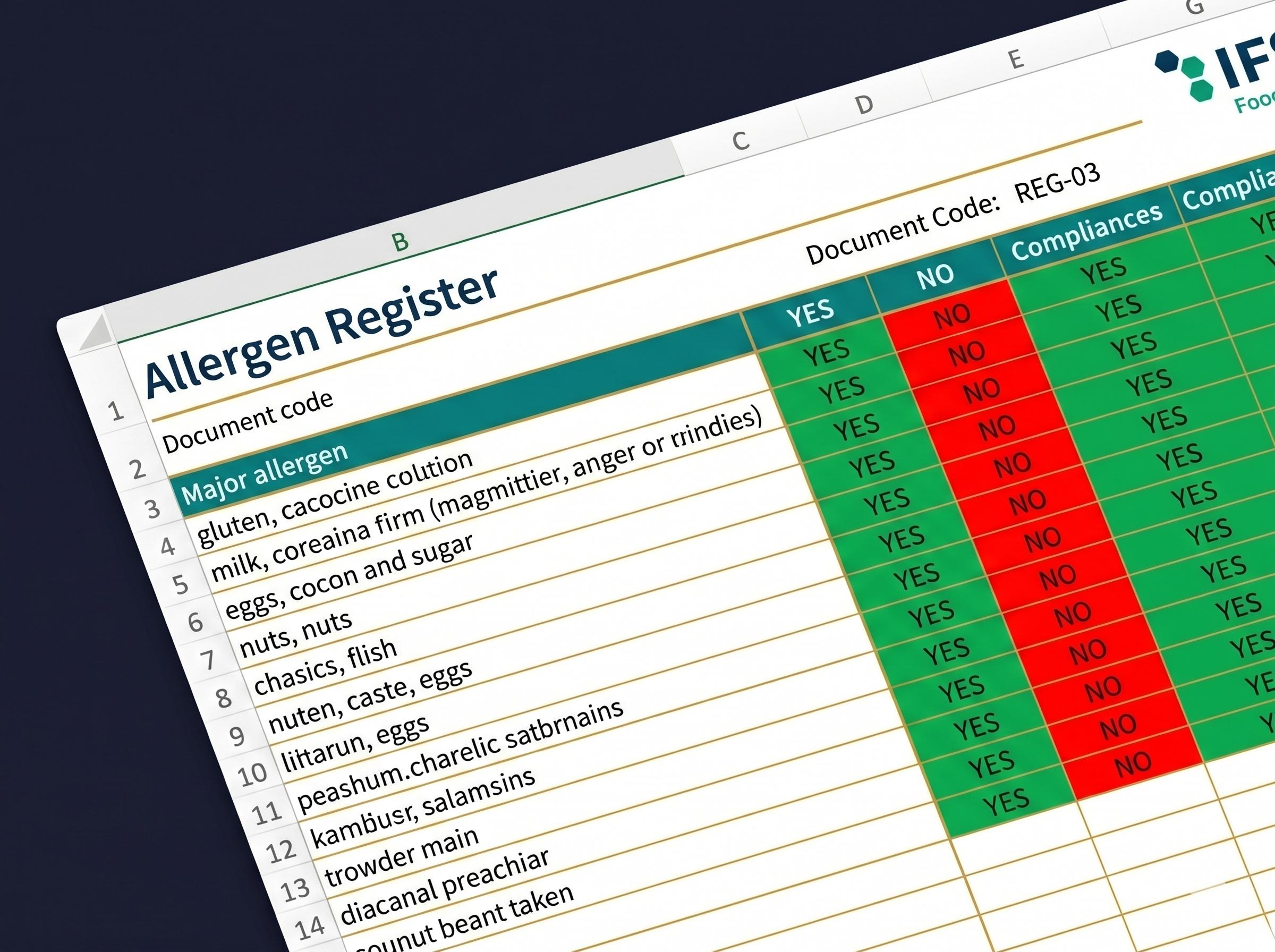Click the green YES cell in the gluten row, column D
Image resolution: width=1275 pixels, height=952 pixels.
tap(826, 352)
